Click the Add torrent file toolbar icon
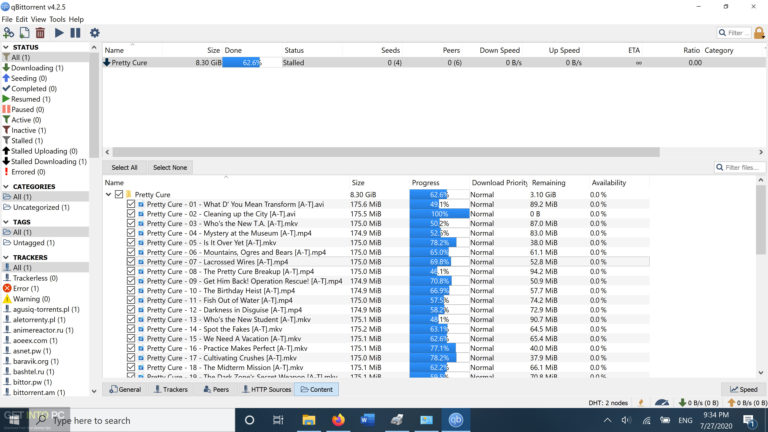The height and width of the screenshot is (432, 768). (24, 33)
